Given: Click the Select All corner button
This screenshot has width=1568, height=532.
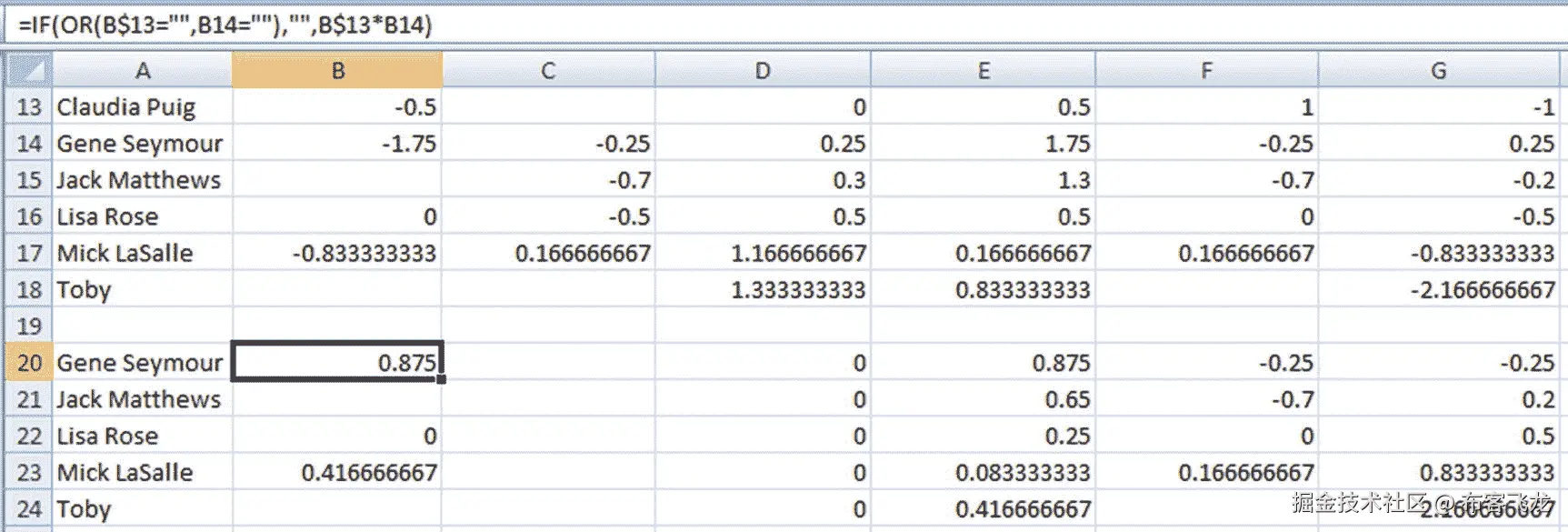Looking at the screenshot, I should tap(28, 70).
